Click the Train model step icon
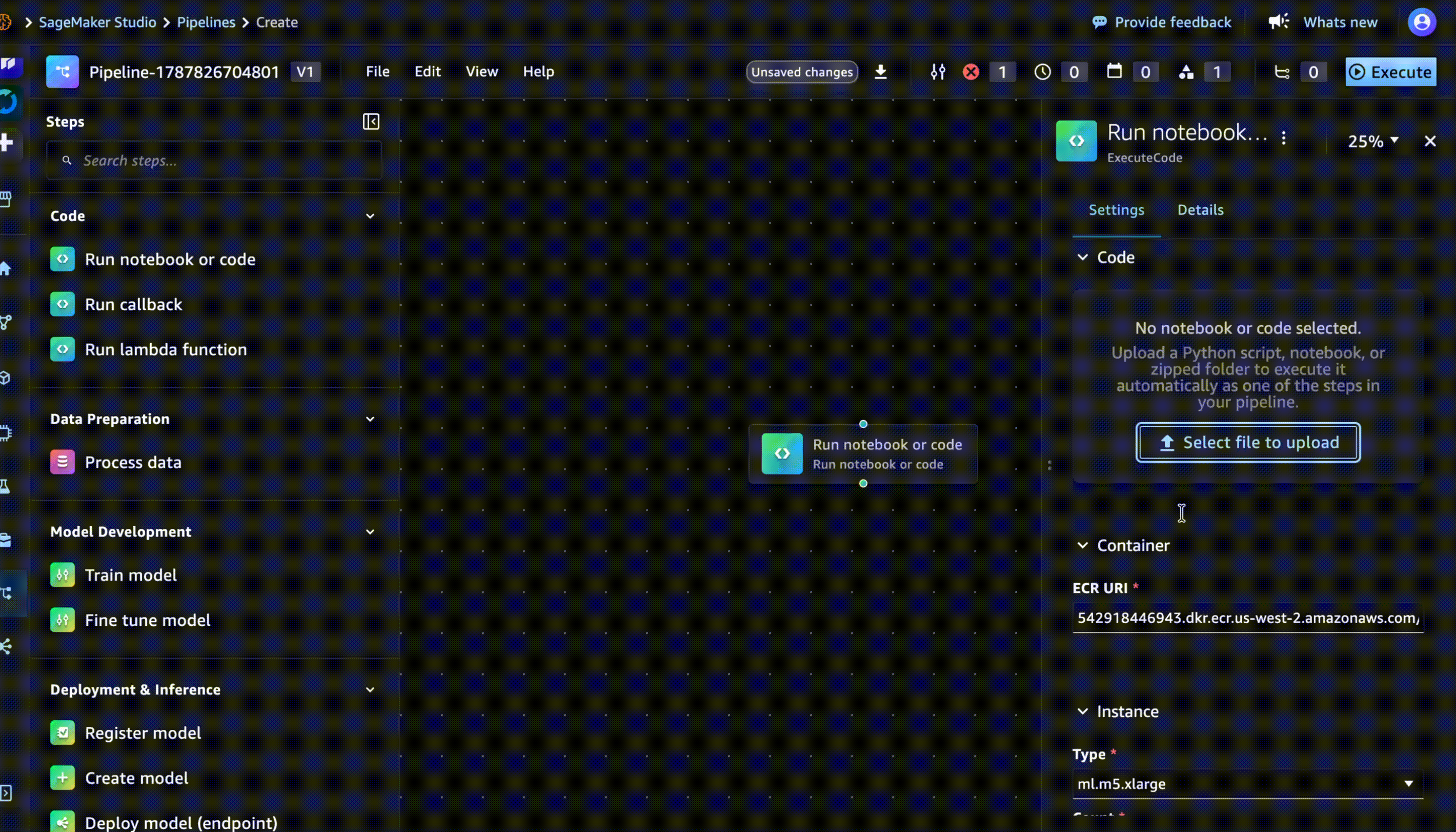 click(x=62, y=575)
